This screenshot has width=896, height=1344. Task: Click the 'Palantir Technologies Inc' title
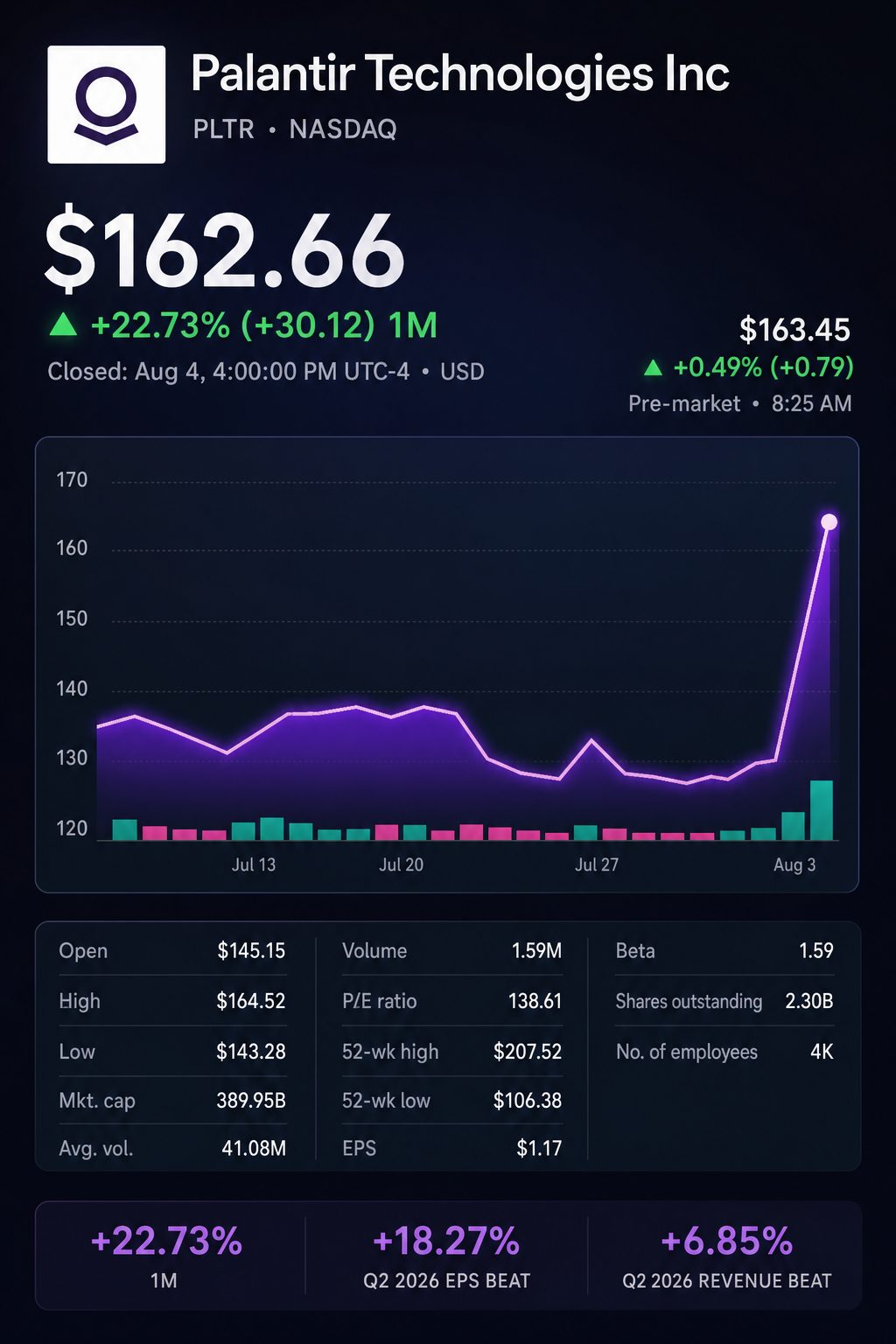[x=460, y=73]
